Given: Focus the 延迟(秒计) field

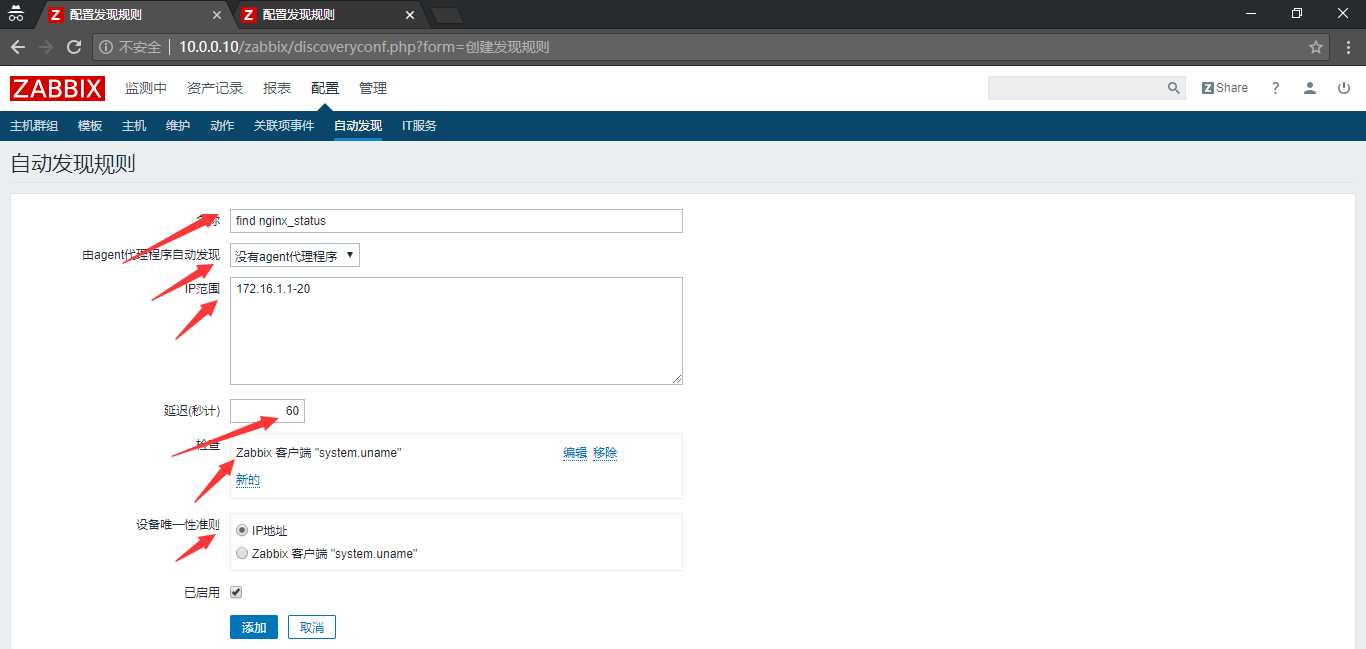Looking at the screenshot, I should coord(267,411).
